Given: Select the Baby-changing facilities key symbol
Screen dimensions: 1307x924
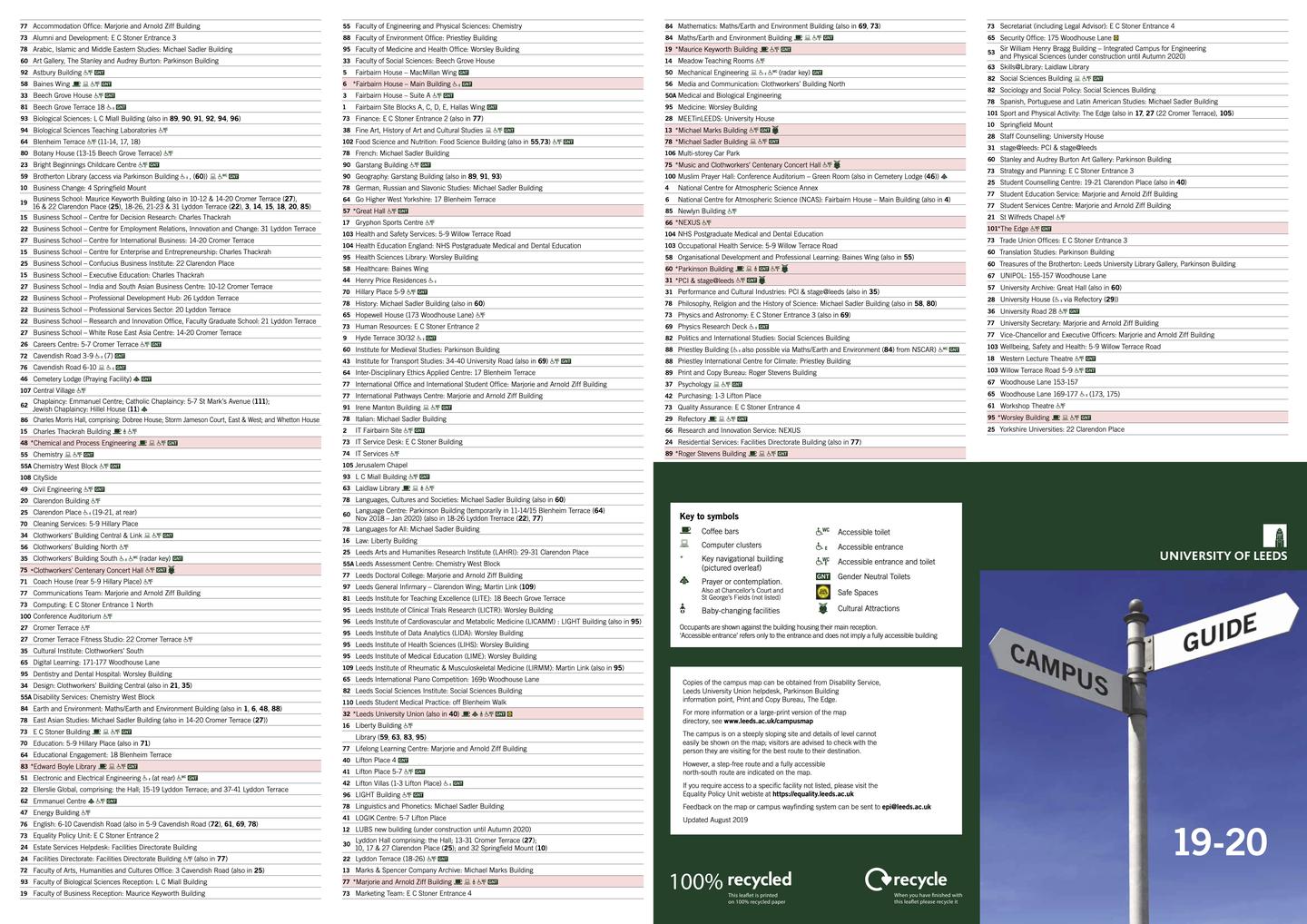Looking at the screenshot, I should click(683, 609).
